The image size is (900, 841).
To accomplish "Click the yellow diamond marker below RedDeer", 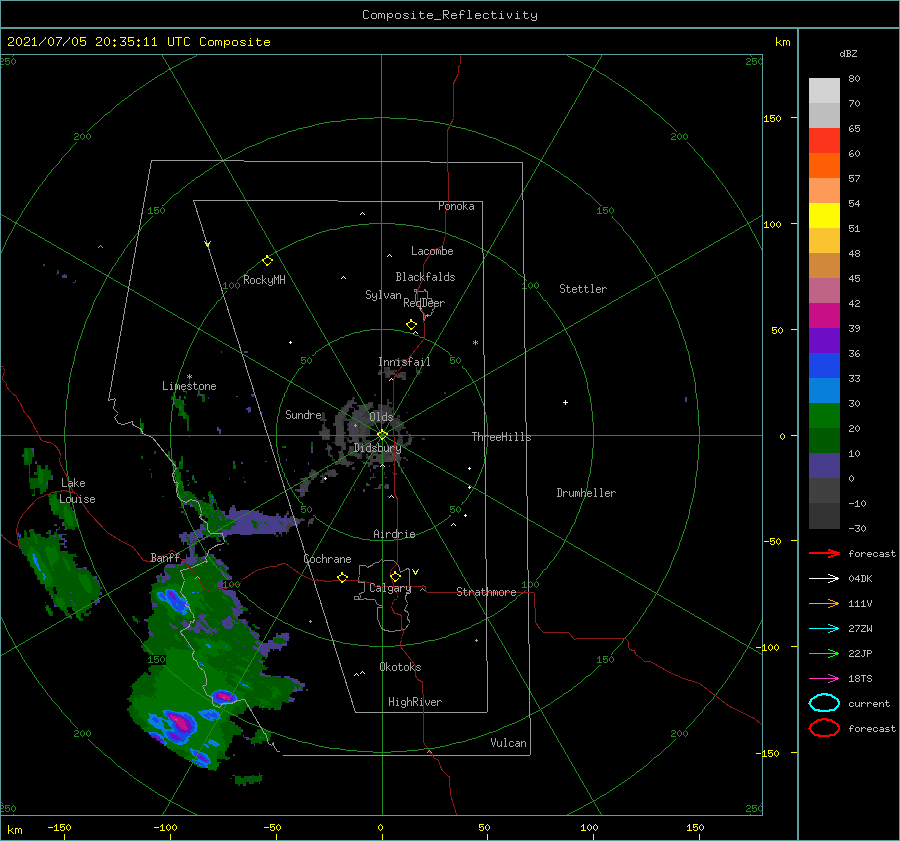I will [412, 325].
